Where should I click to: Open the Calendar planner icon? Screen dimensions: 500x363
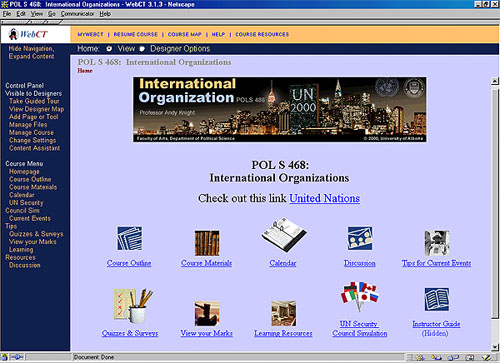pos(284,234)
